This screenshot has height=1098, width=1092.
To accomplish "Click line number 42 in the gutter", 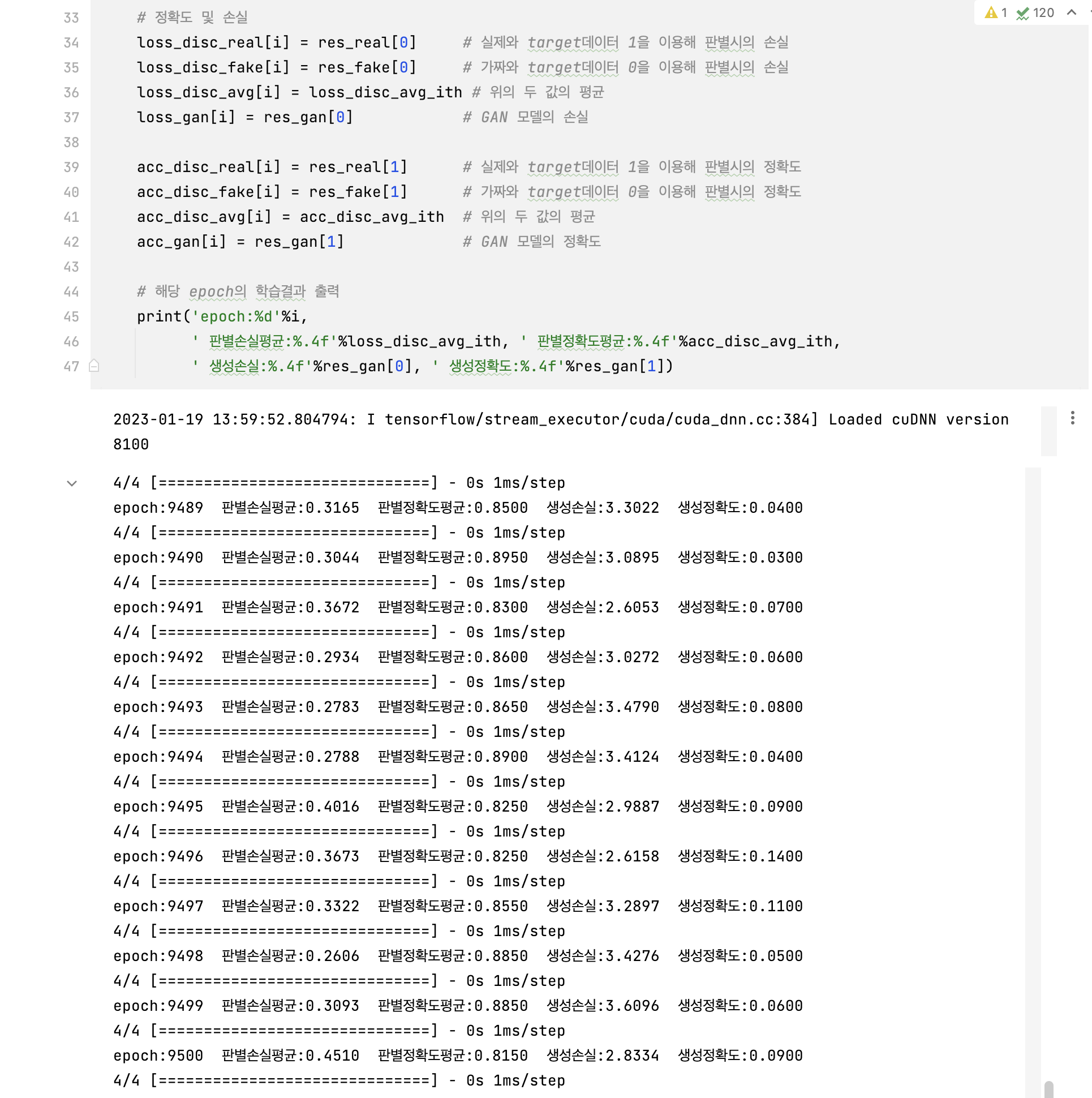I will pyautogui.click(x=71, y=243).
